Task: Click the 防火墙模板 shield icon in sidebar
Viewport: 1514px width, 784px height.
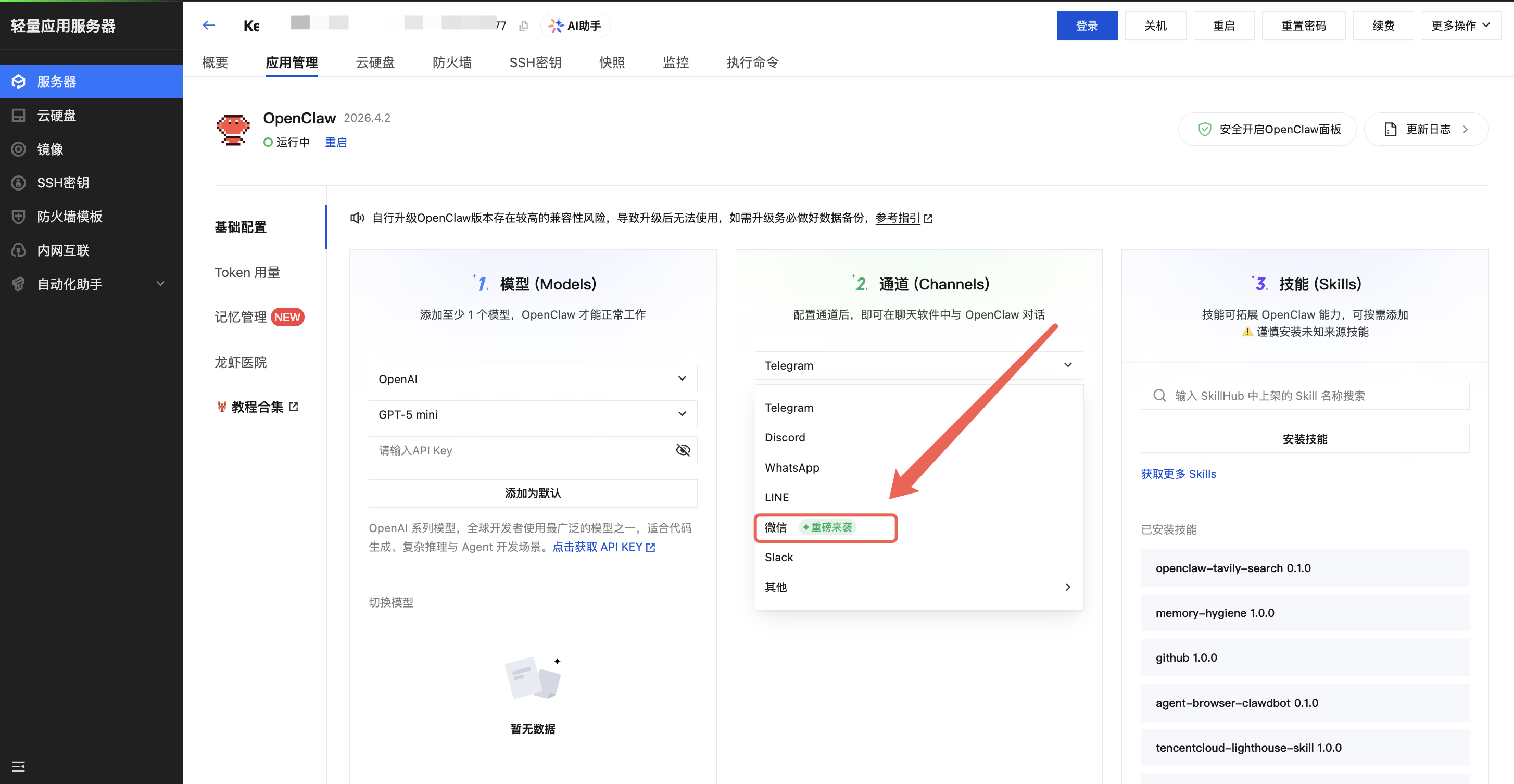Action: 19,217
